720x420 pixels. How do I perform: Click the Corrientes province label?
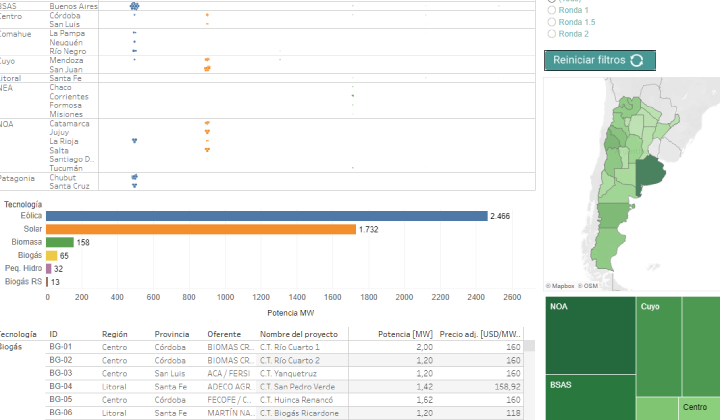pyautogui.click(x=69, y=96)
